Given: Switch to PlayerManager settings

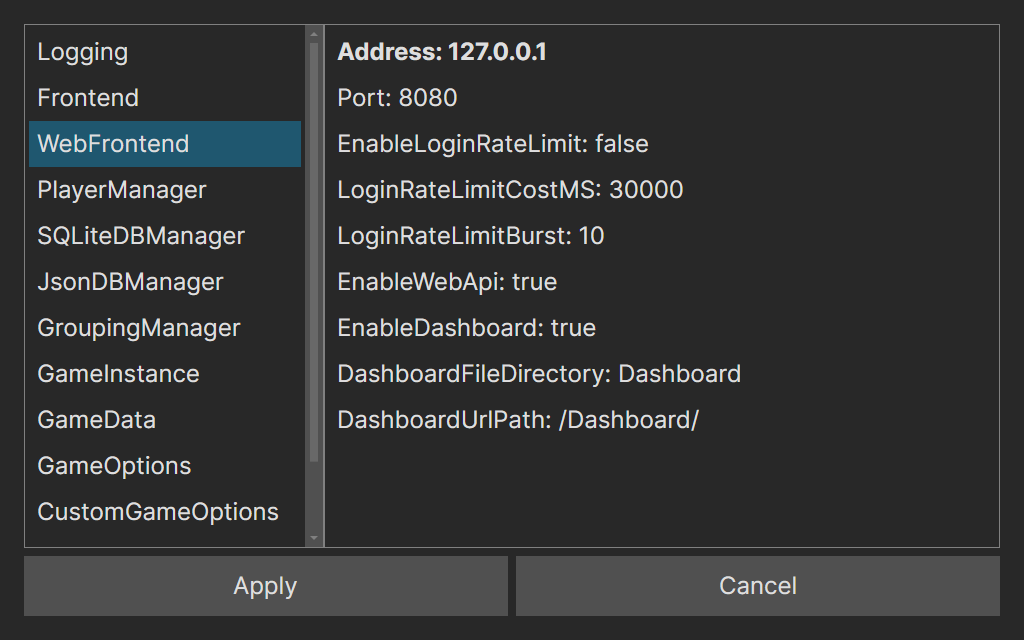Looking at the screenshot, I should tap(122, 190).
